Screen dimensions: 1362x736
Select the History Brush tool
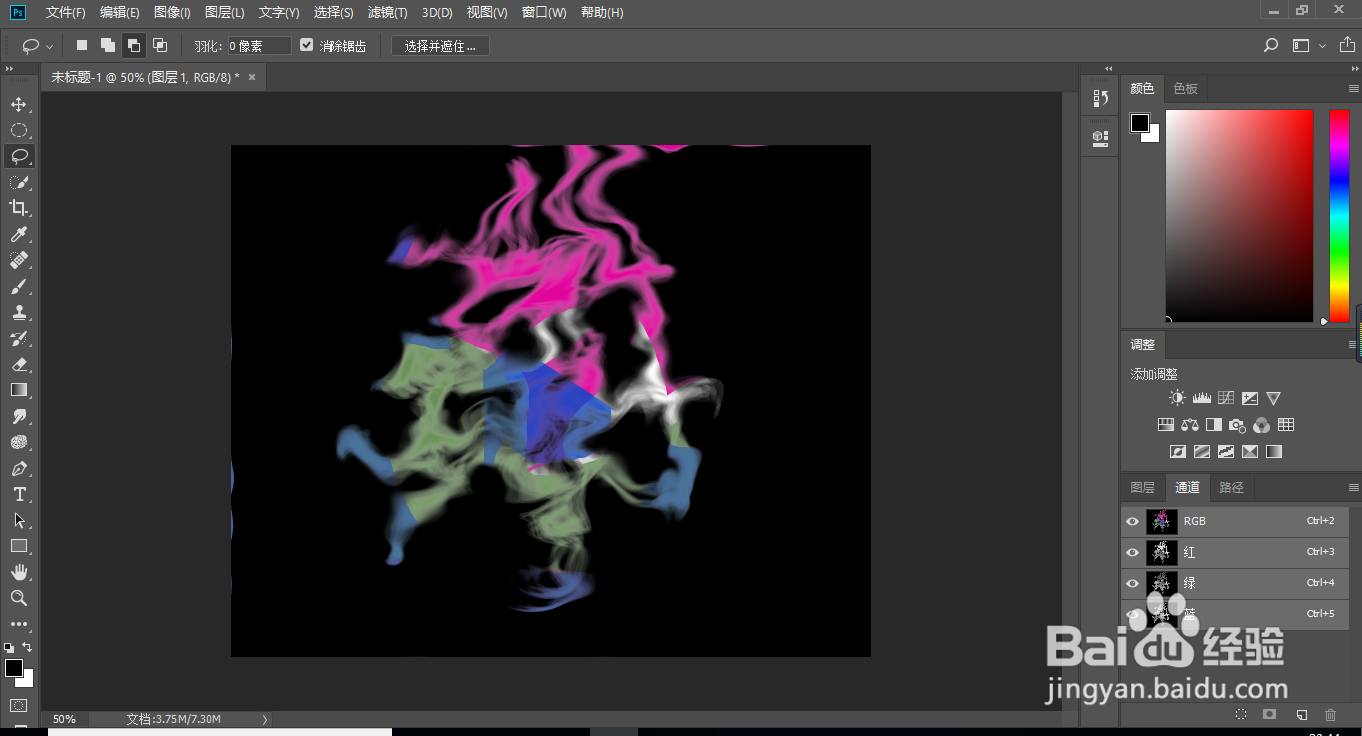tap(18, 338)
